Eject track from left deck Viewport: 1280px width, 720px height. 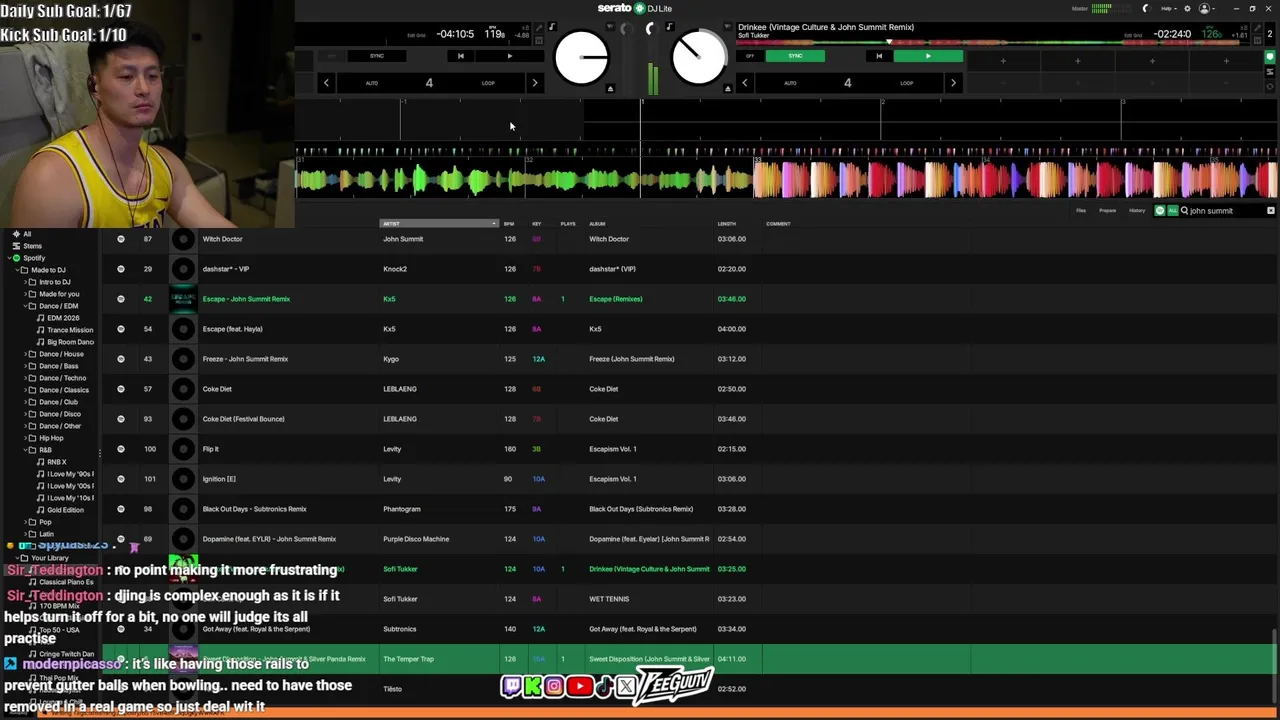[x=610, y=89]
